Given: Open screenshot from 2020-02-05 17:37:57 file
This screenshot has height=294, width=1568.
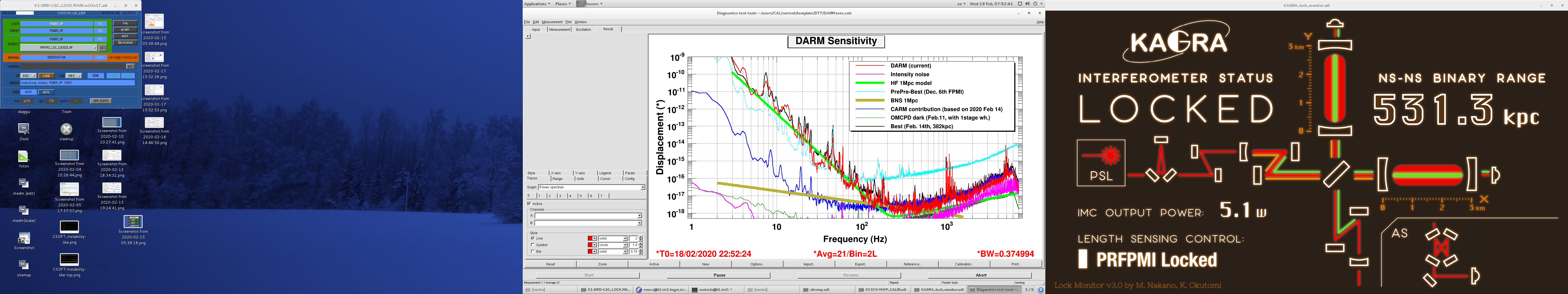Looking at the screenshot, I should click(69, 189).
